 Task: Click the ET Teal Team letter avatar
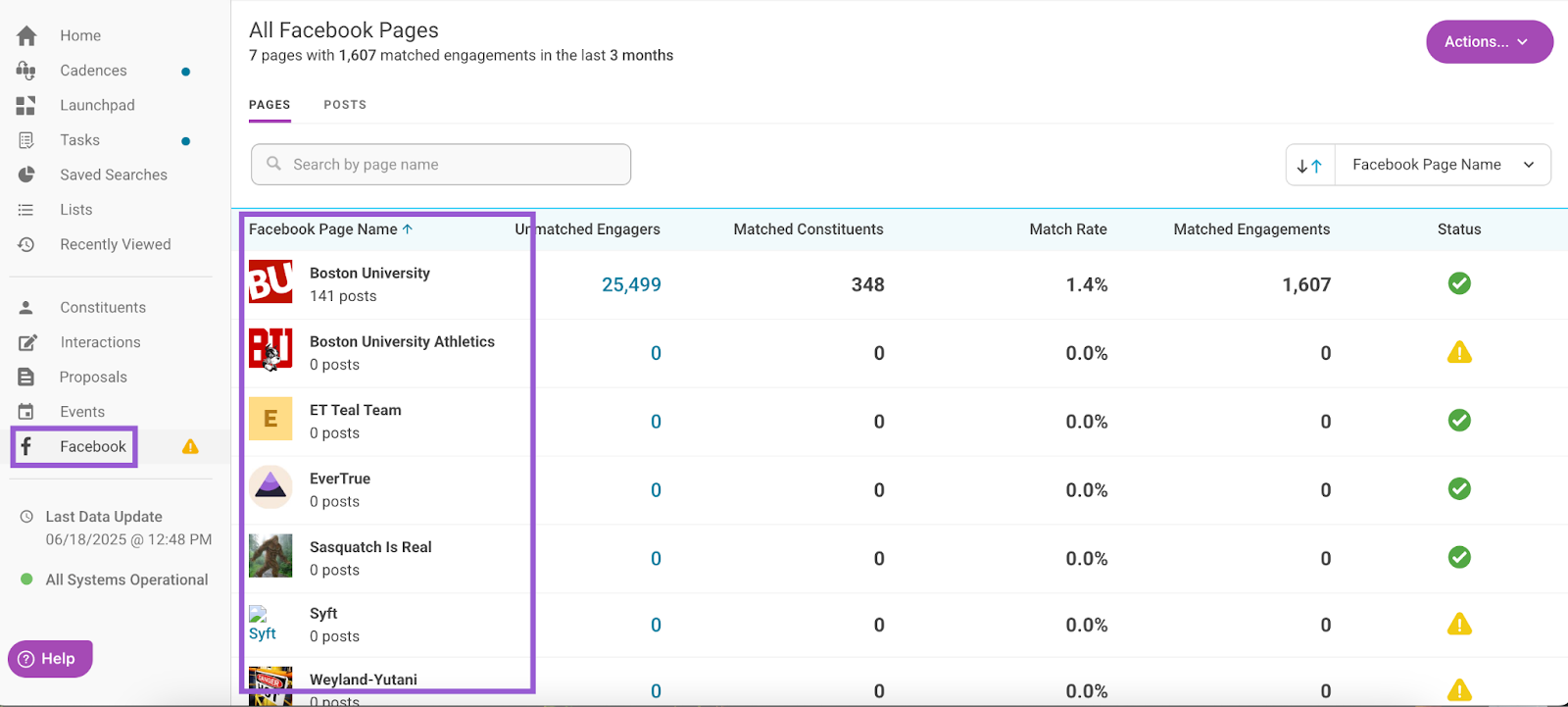270,419
